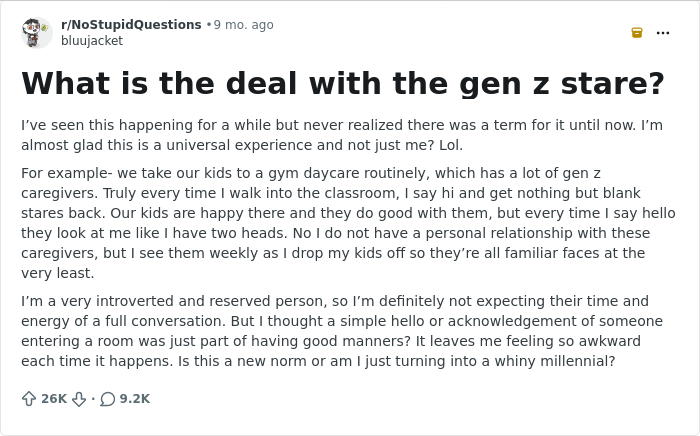The image size is (700, 436).
Task: Open comments via the speech bubble icon
Action: click(x=107, y=398)
